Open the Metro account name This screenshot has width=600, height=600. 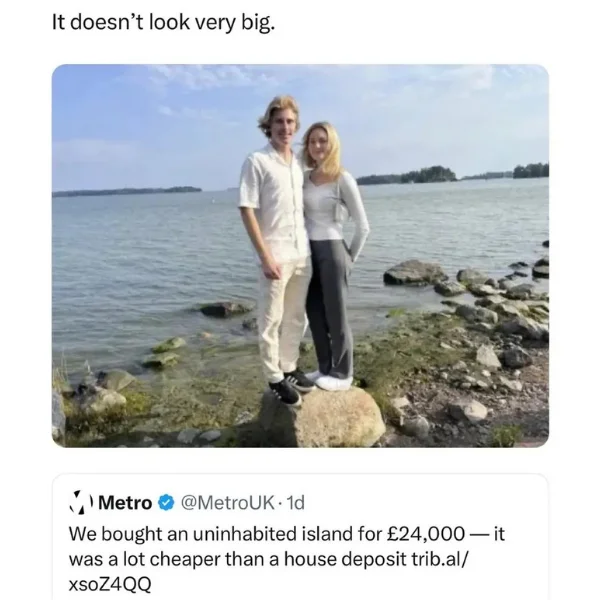point(126,503)
